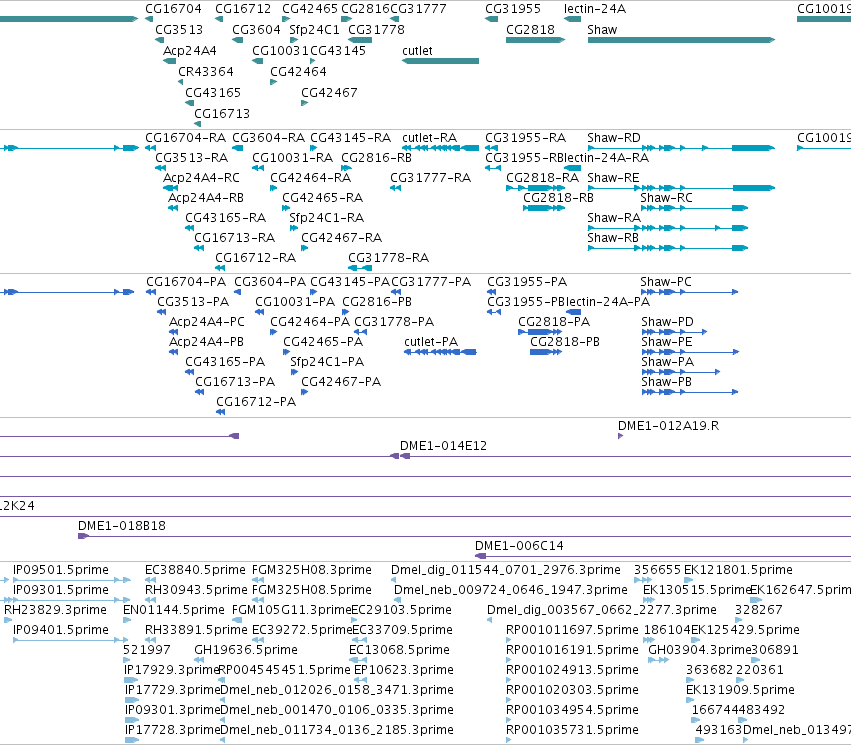Select the EC38840.5prime EST label
The height and width of the screenshot is (745, 851).
pyautogui.click(x=195, y=570)
